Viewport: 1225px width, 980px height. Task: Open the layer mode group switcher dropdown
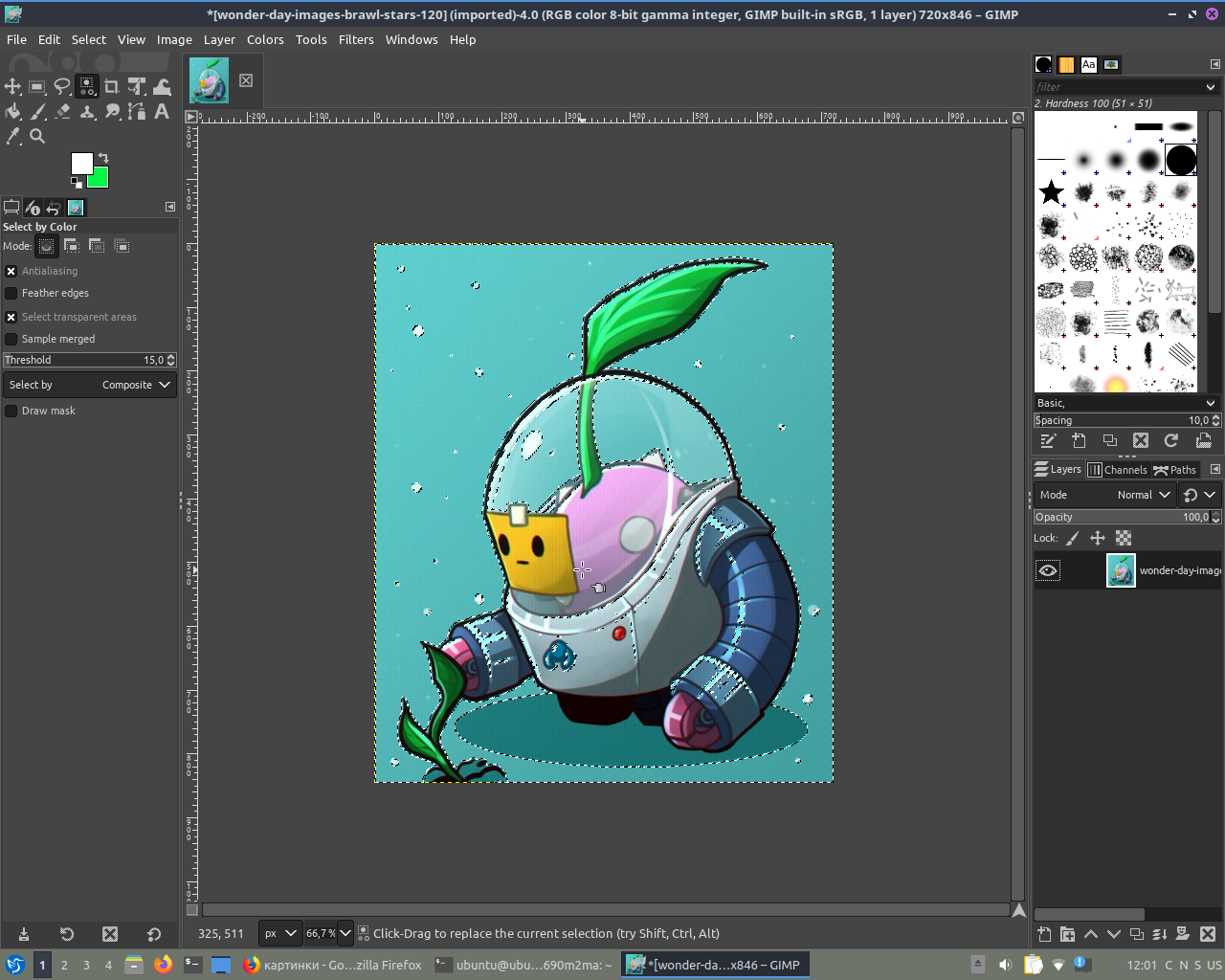pos(1200,495)
